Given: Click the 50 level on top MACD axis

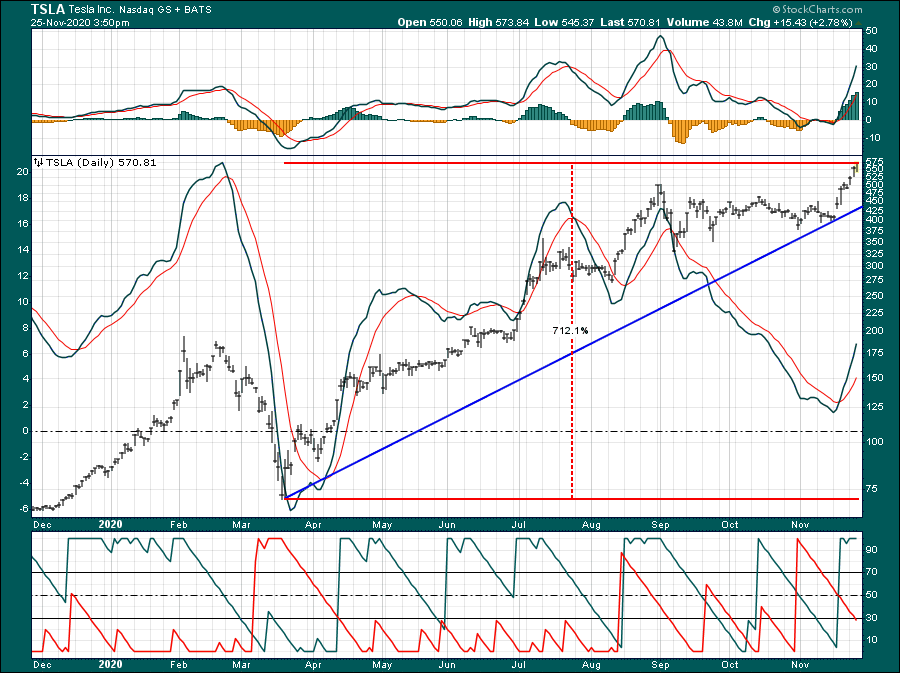Looking at the screenshot, I should click(872, 31).
